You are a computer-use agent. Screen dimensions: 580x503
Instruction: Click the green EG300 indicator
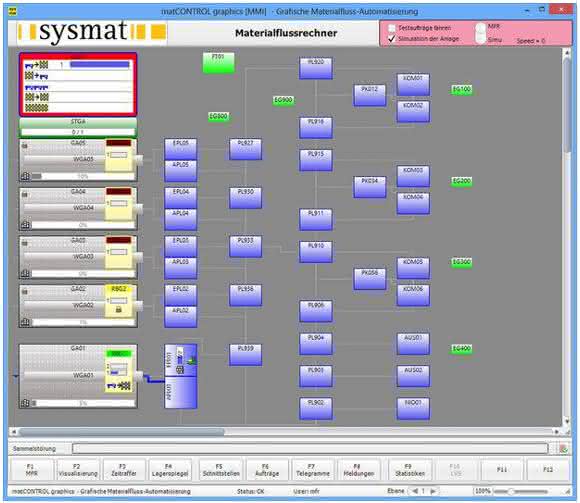click(462, 262)
